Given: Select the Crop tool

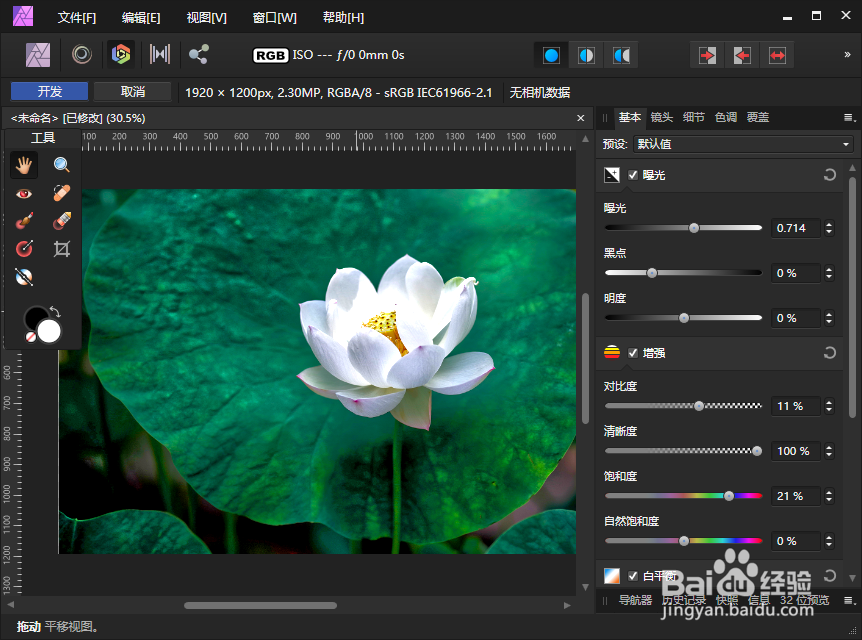Looking at the screenshot, I should 61,248.
